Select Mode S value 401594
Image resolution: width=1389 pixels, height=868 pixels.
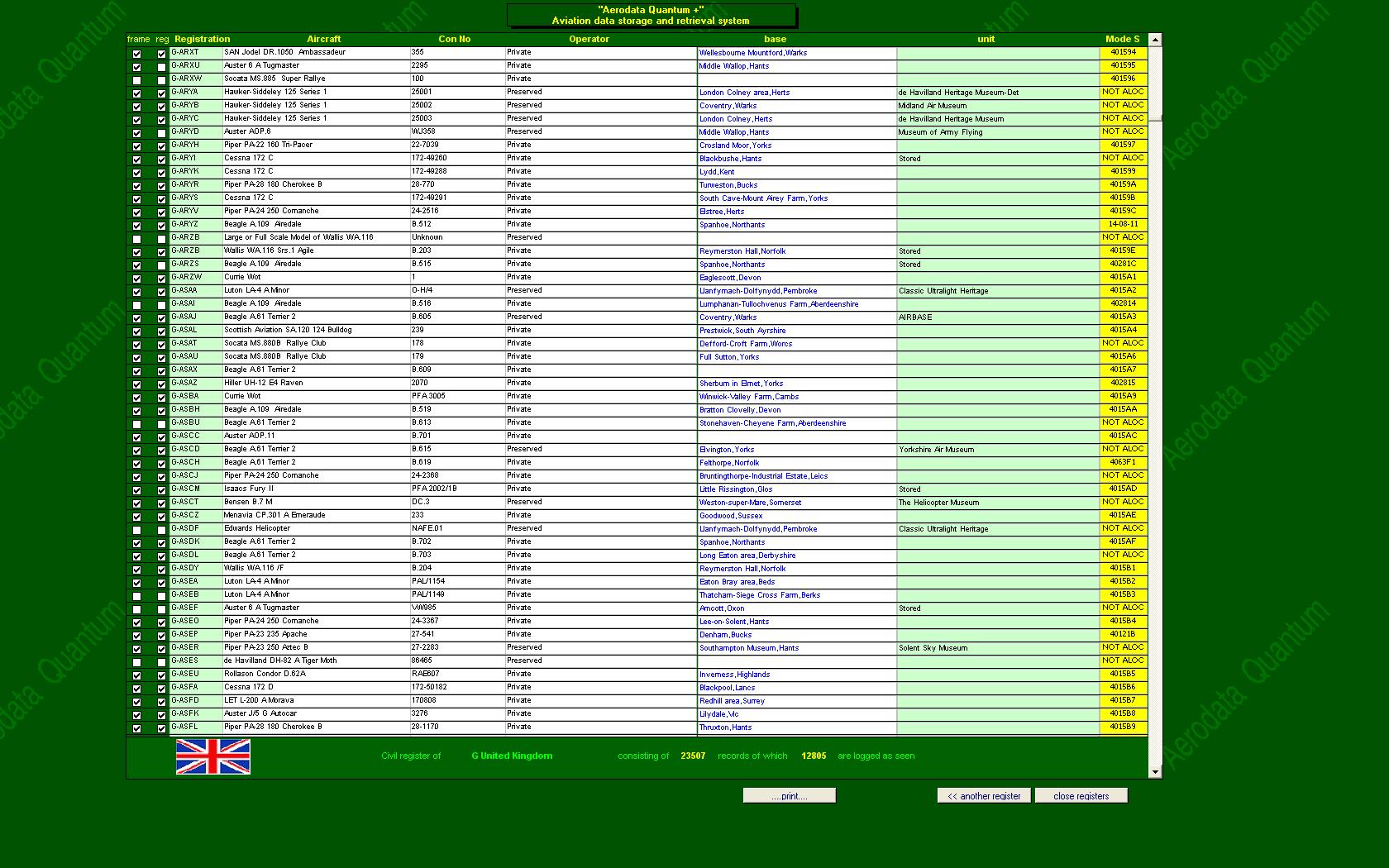pos(1123,52)
